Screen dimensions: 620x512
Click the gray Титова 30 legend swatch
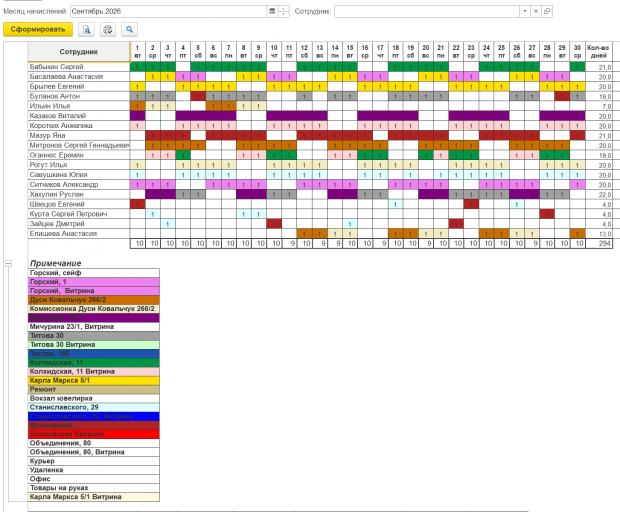pyautogui.click(x=94, y=336)
